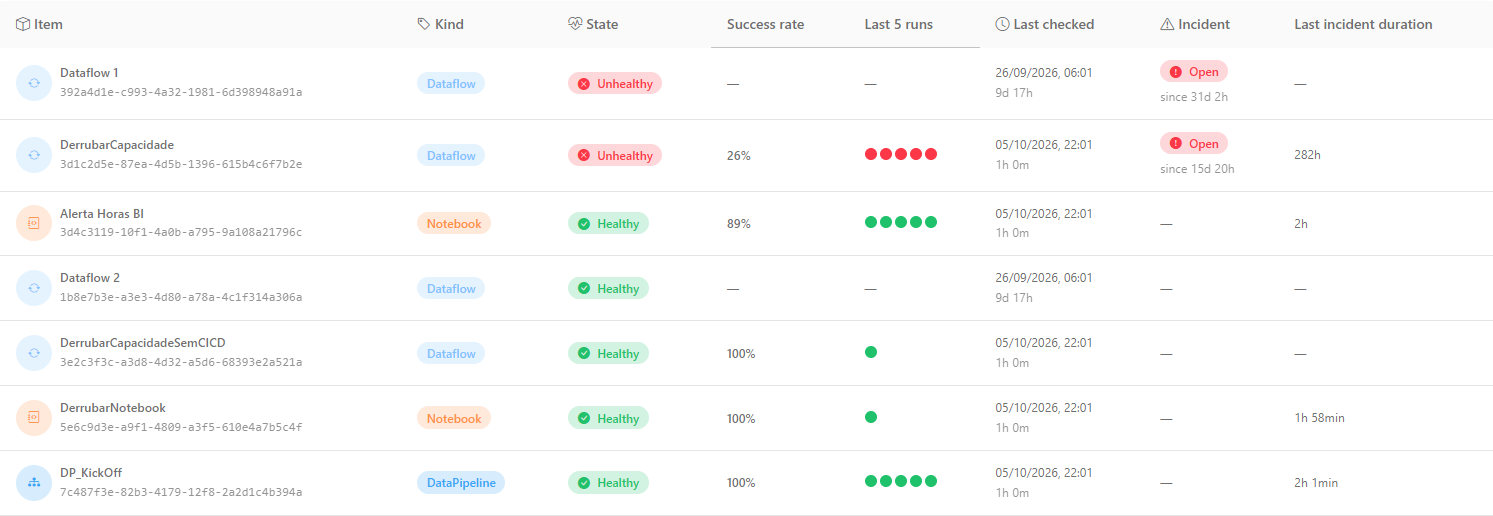This screenshot has height=516, width=1493.
Task: Click the DerrubarNotebook notebook icon
Action: pyautogui.click(x=33, y=418)
